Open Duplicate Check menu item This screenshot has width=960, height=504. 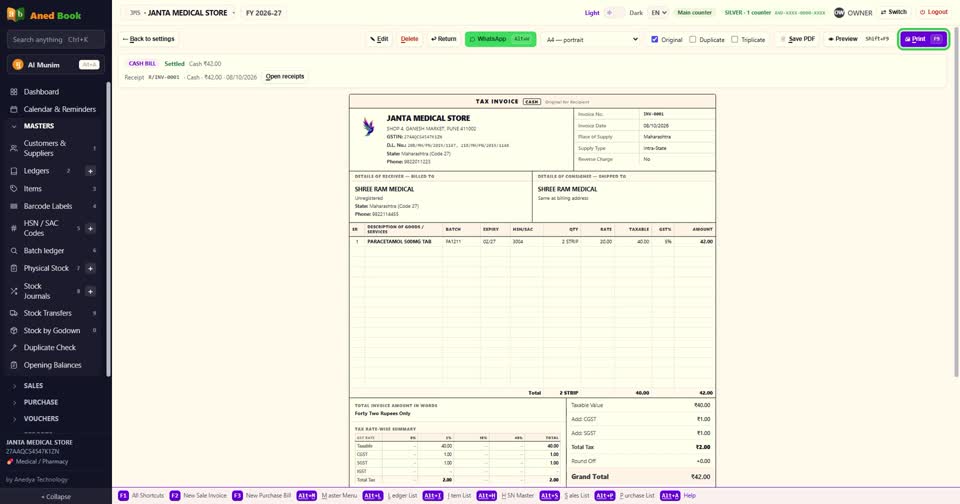50,347
